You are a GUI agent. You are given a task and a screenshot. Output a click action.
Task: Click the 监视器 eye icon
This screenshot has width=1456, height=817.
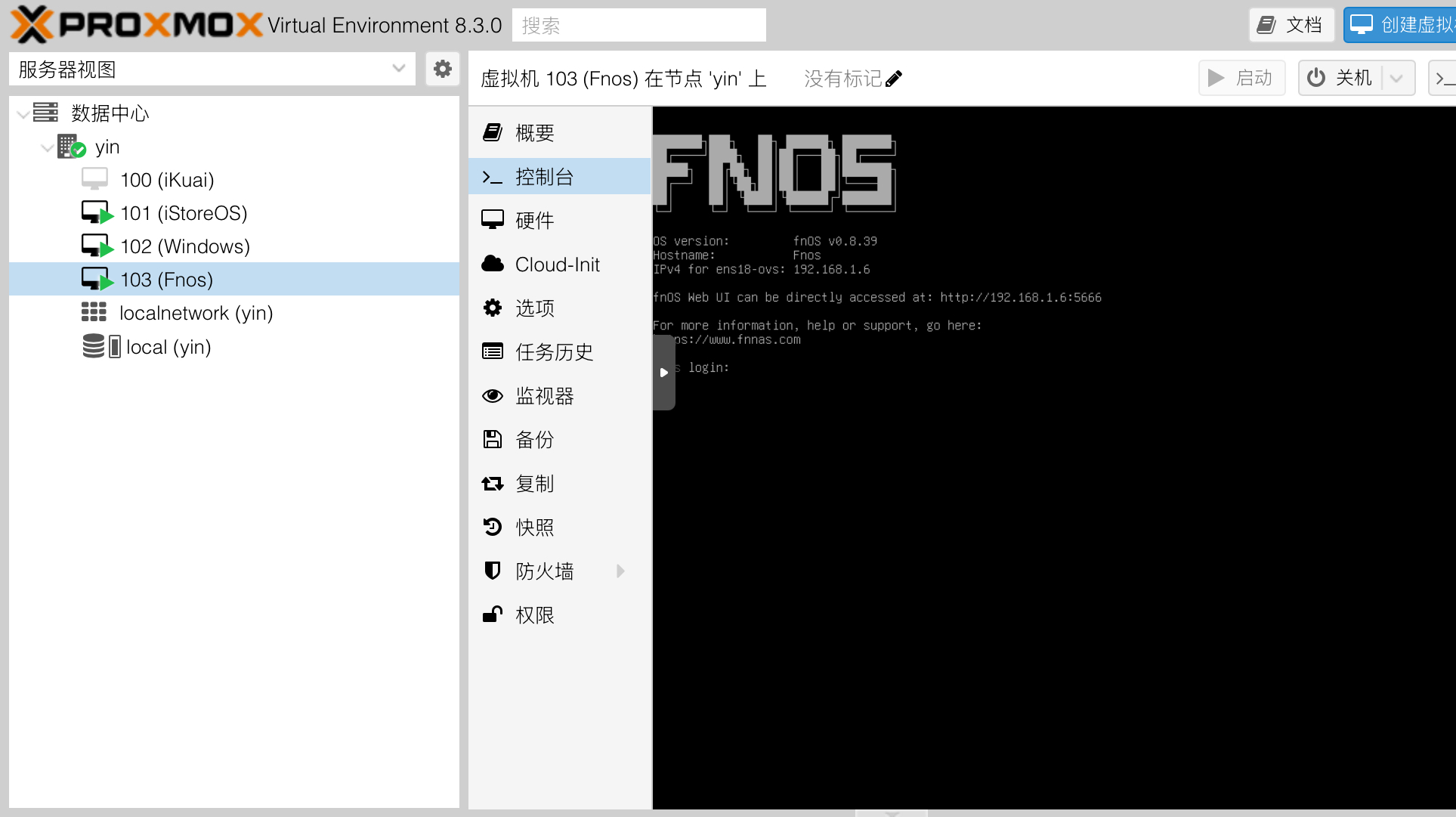click(x=493, y=395)
